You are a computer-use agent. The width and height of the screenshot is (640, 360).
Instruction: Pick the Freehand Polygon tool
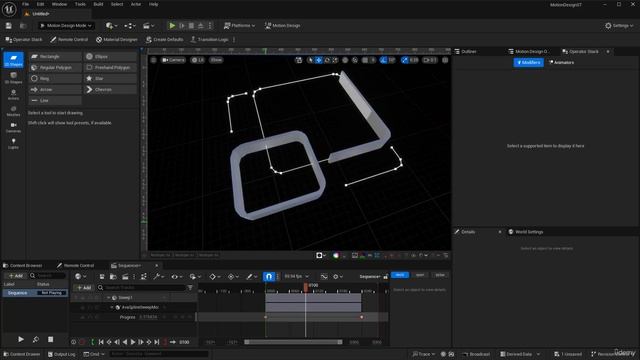coord(110,67)
